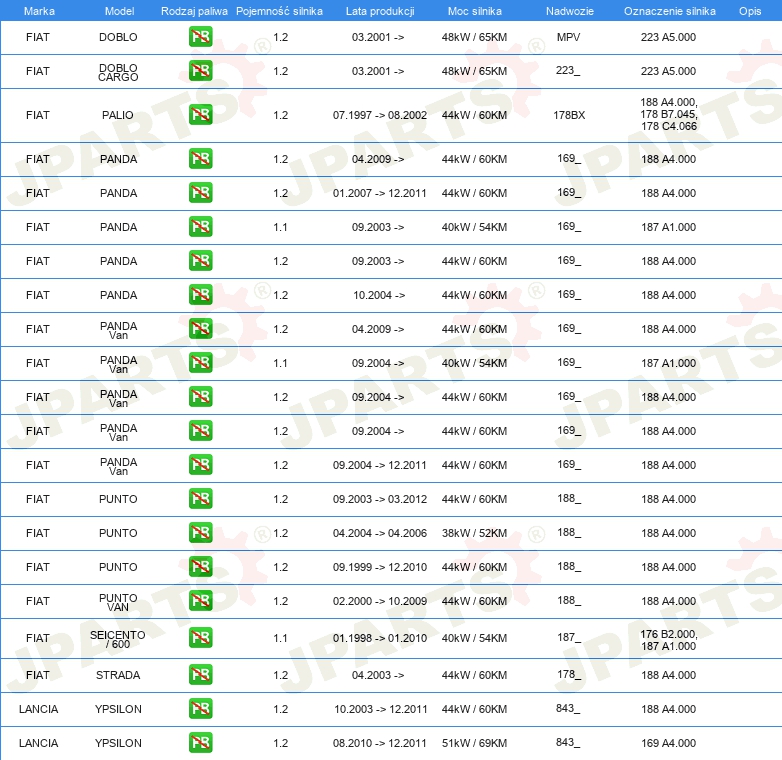Image resolution: width=782 pixels, height=760 pixels.
Task: Select the 187 A1.000 engine code in PANDA Van row
Action: (x=669, y=363)
